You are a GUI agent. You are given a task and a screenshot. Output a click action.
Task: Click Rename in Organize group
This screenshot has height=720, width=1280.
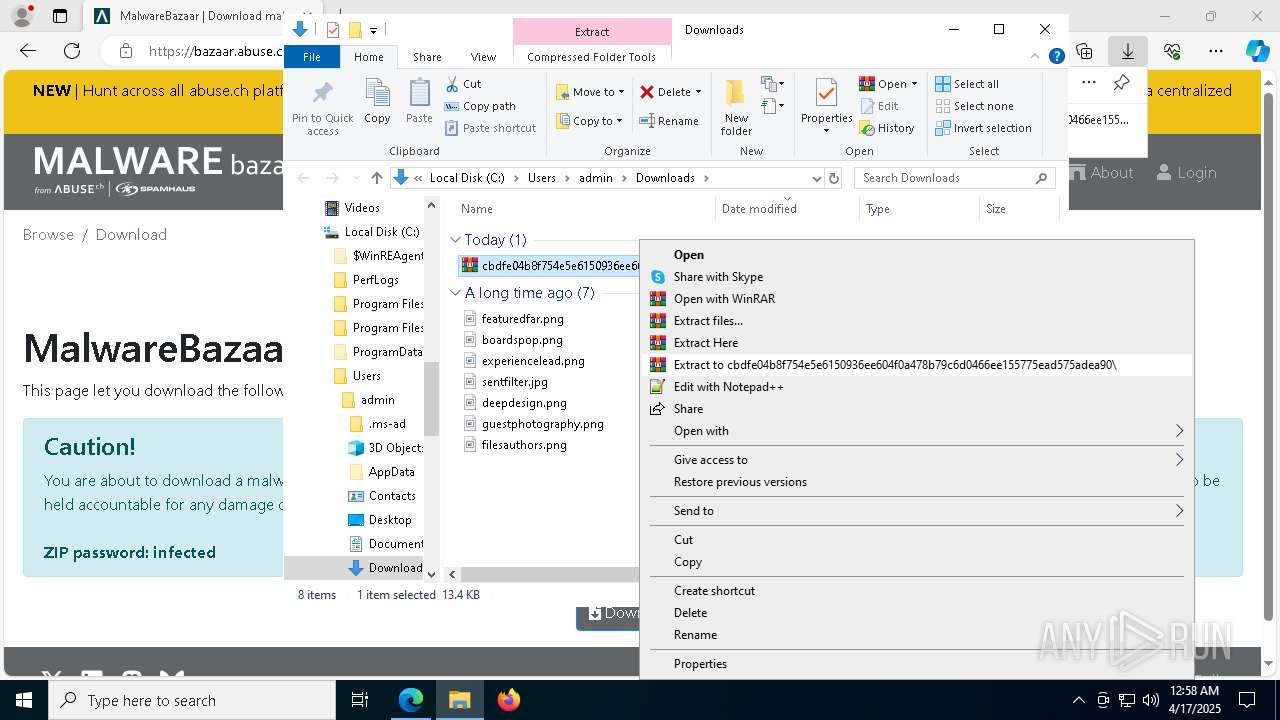(670, 121)
